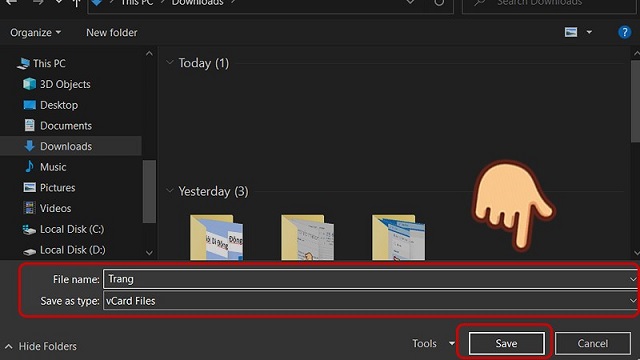Click the refresh icon in address bar
640x360 pixels.
coord(439,2)
